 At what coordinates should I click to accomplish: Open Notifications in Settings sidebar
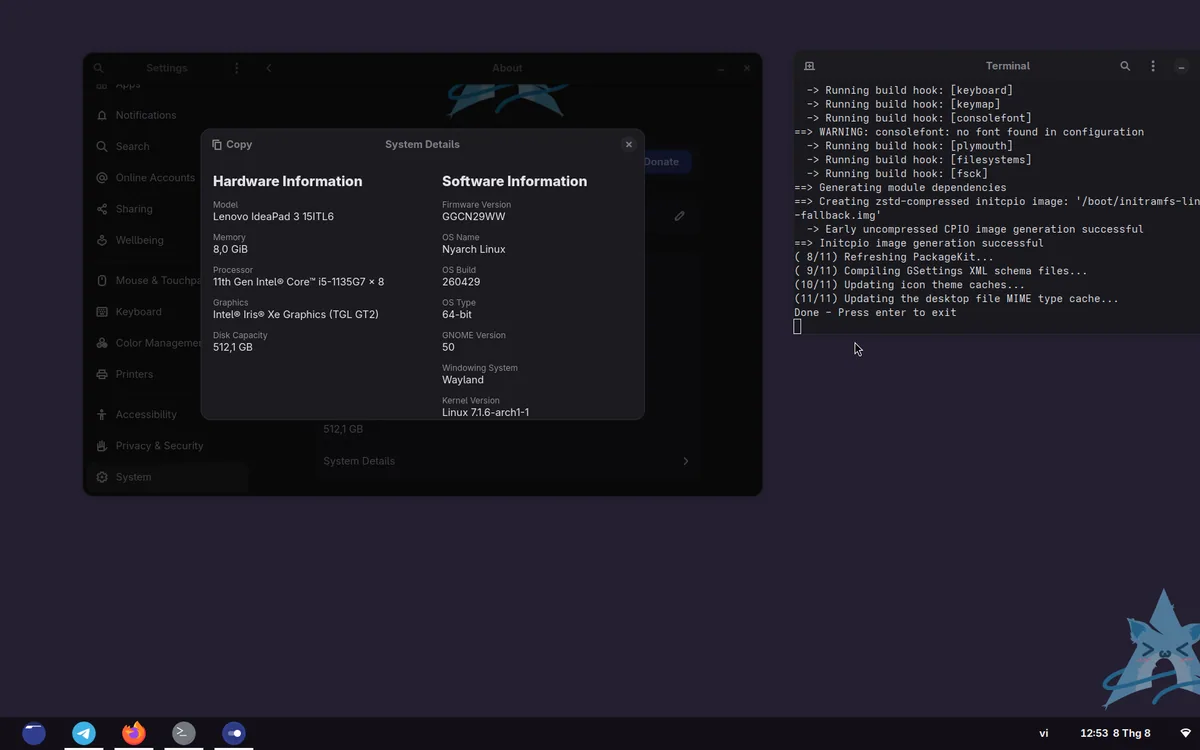click(166, 115)
